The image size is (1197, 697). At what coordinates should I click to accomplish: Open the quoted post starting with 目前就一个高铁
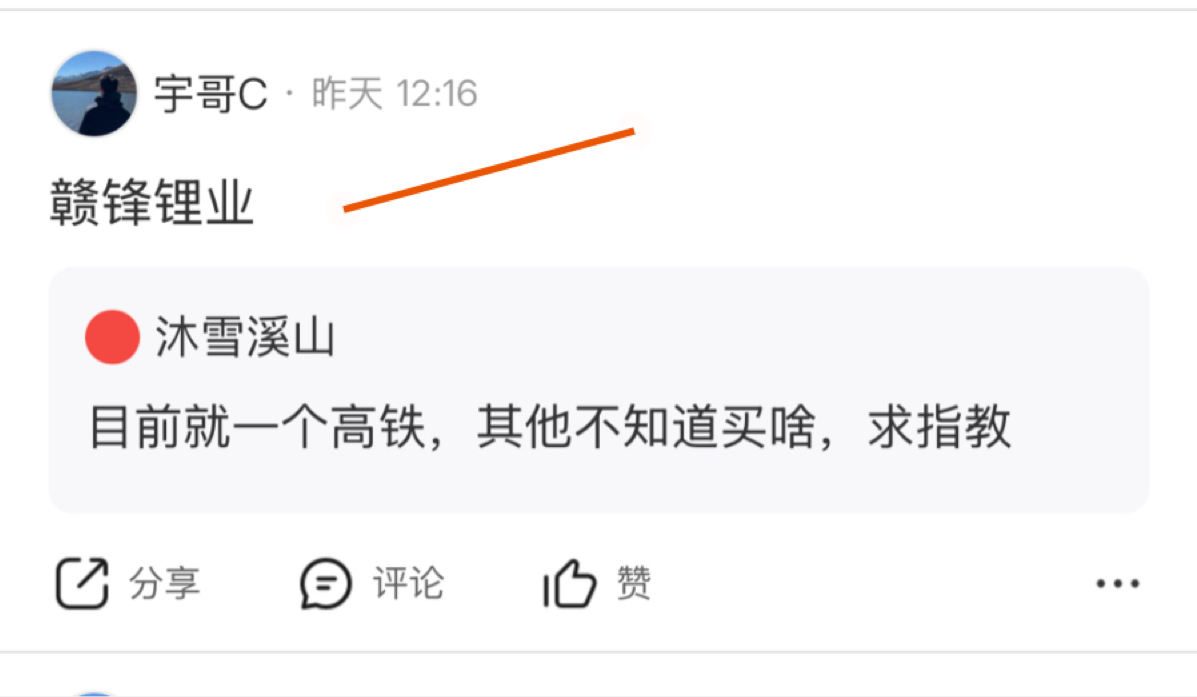(x=598, y=390)
